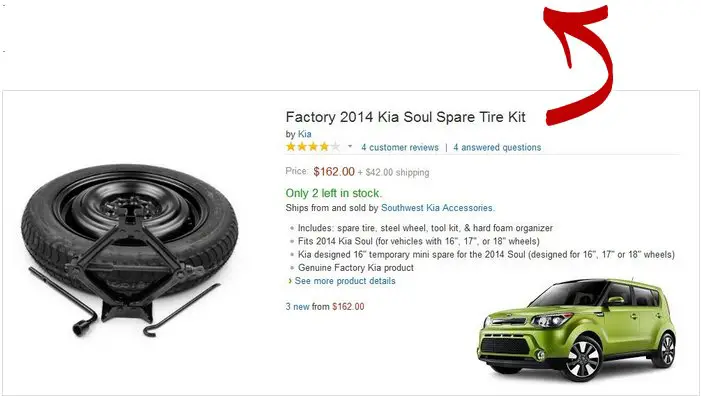Image resolution: width=701 pixels, height=396 pixels.
Task: Click the chevron beside See more product details
Action: pos(290,281)
